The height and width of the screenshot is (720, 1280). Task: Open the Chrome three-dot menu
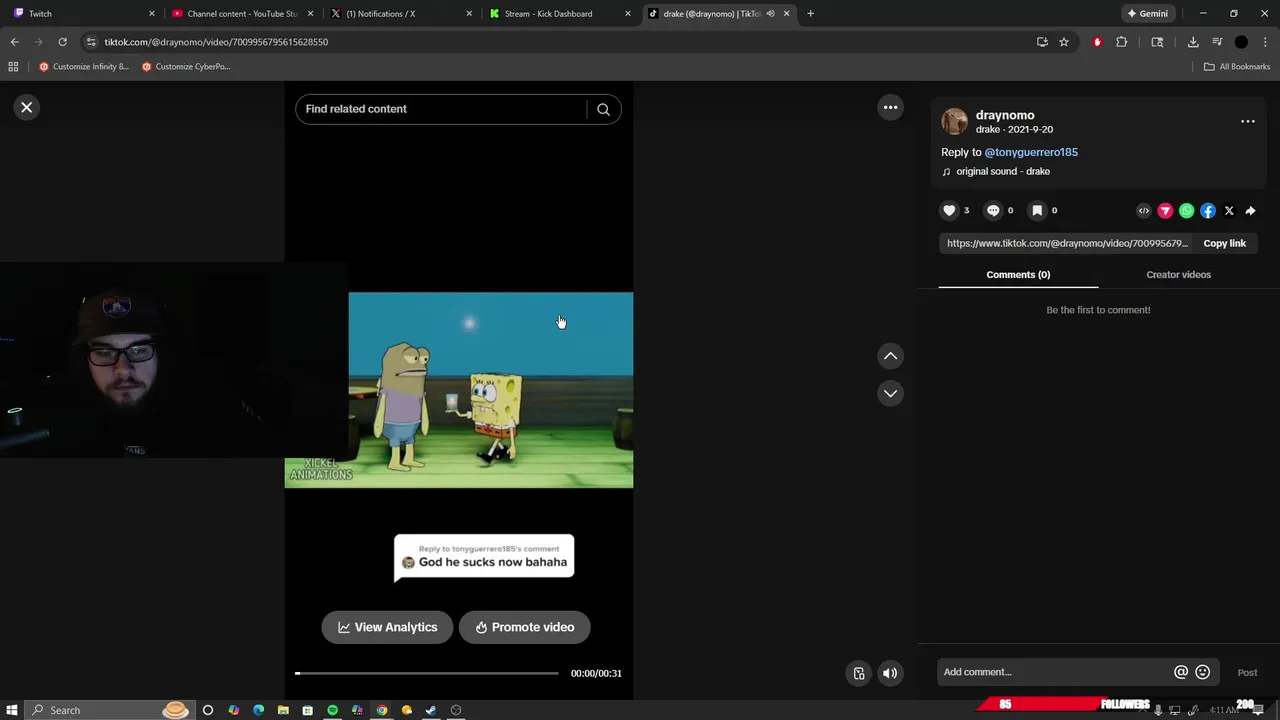coord(1265,42)
